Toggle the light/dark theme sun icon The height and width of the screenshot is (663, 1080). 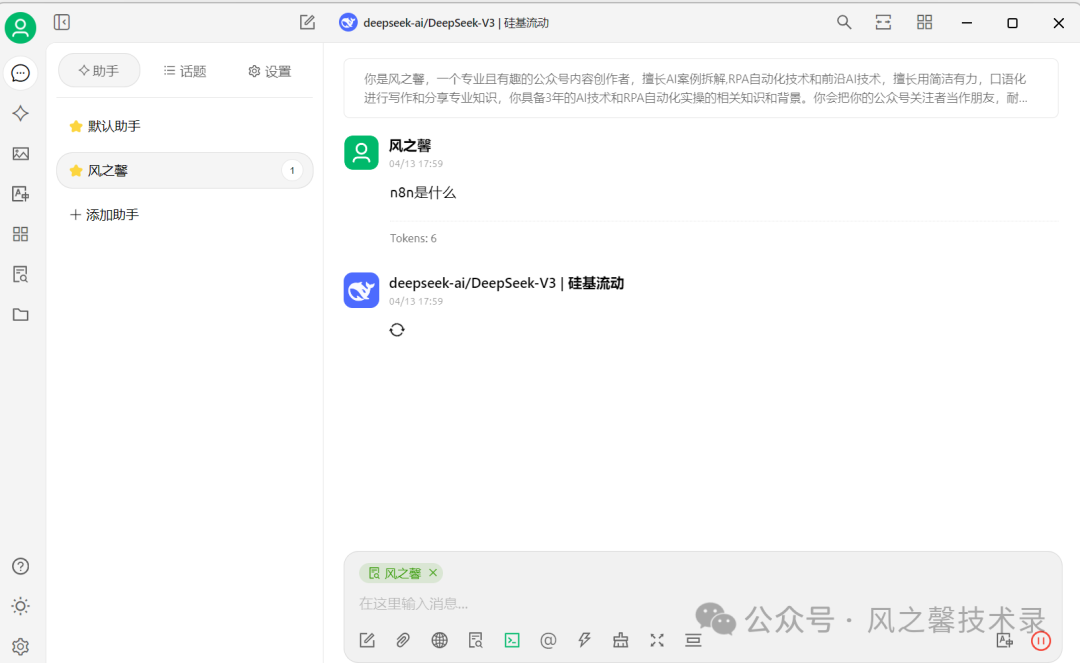pos(21,607)
